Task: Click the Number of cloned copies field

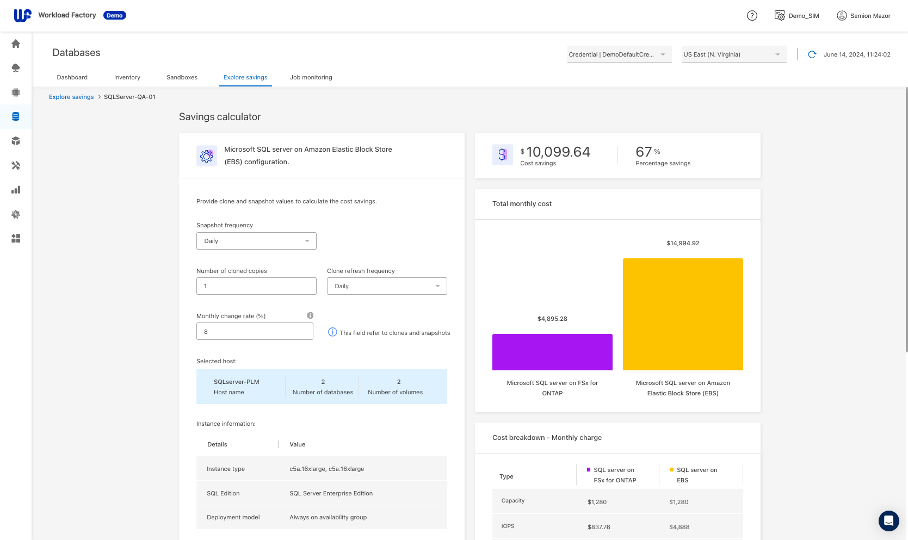Action: coord(256,286)
